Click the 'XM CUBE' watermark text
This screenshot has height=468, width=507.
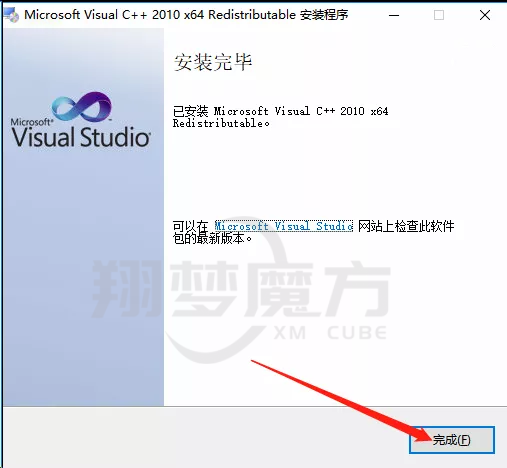click(x=330, y=333)
